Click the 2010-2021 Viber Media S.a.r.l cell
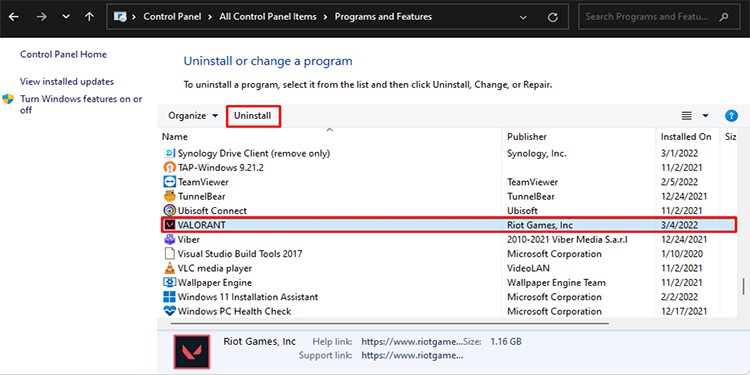This screenshot has height=375, width=750. [567, 240]
